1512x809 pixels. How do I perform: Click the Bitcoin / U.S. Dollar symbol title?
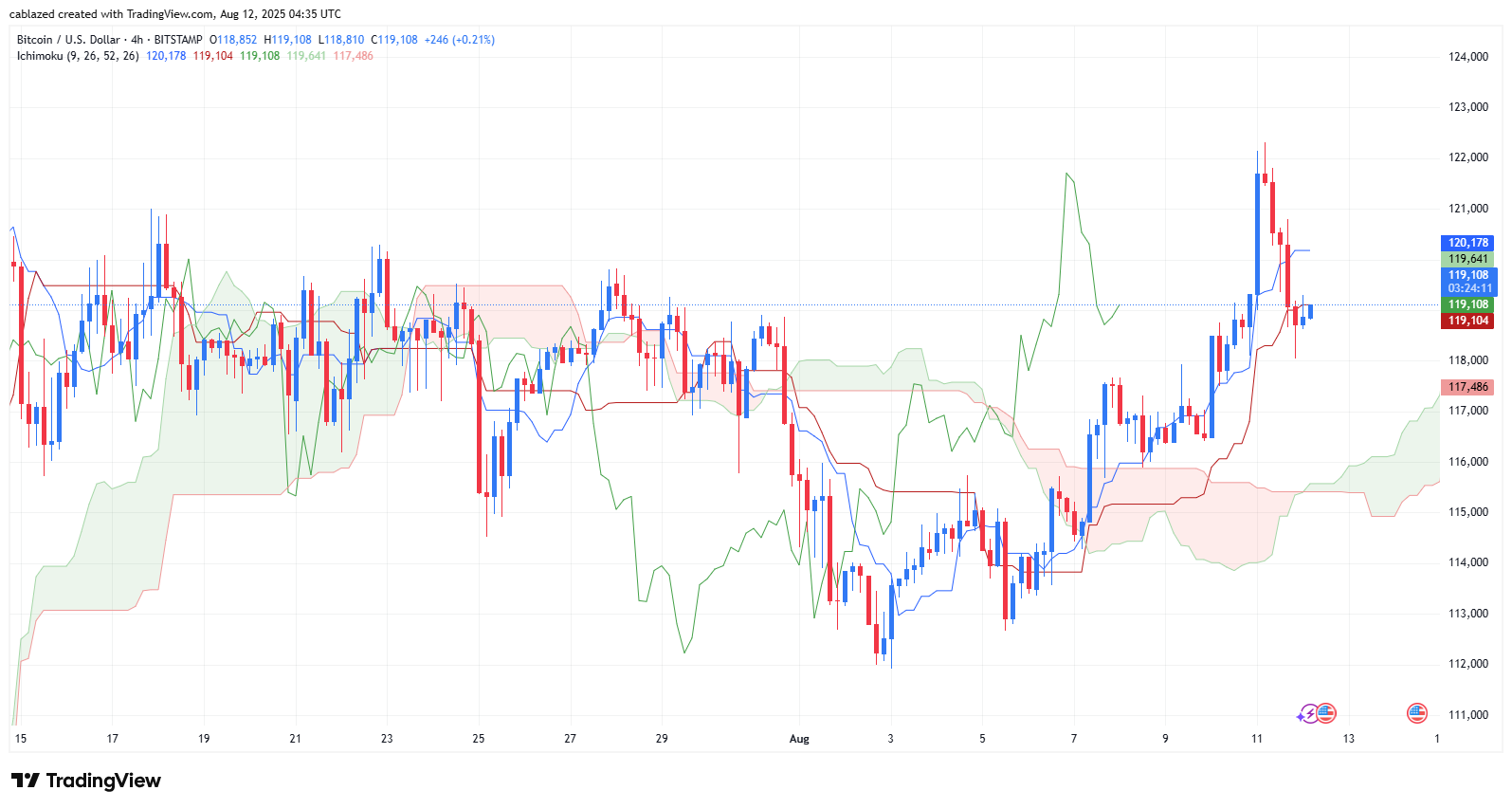(x=68, y=40)
